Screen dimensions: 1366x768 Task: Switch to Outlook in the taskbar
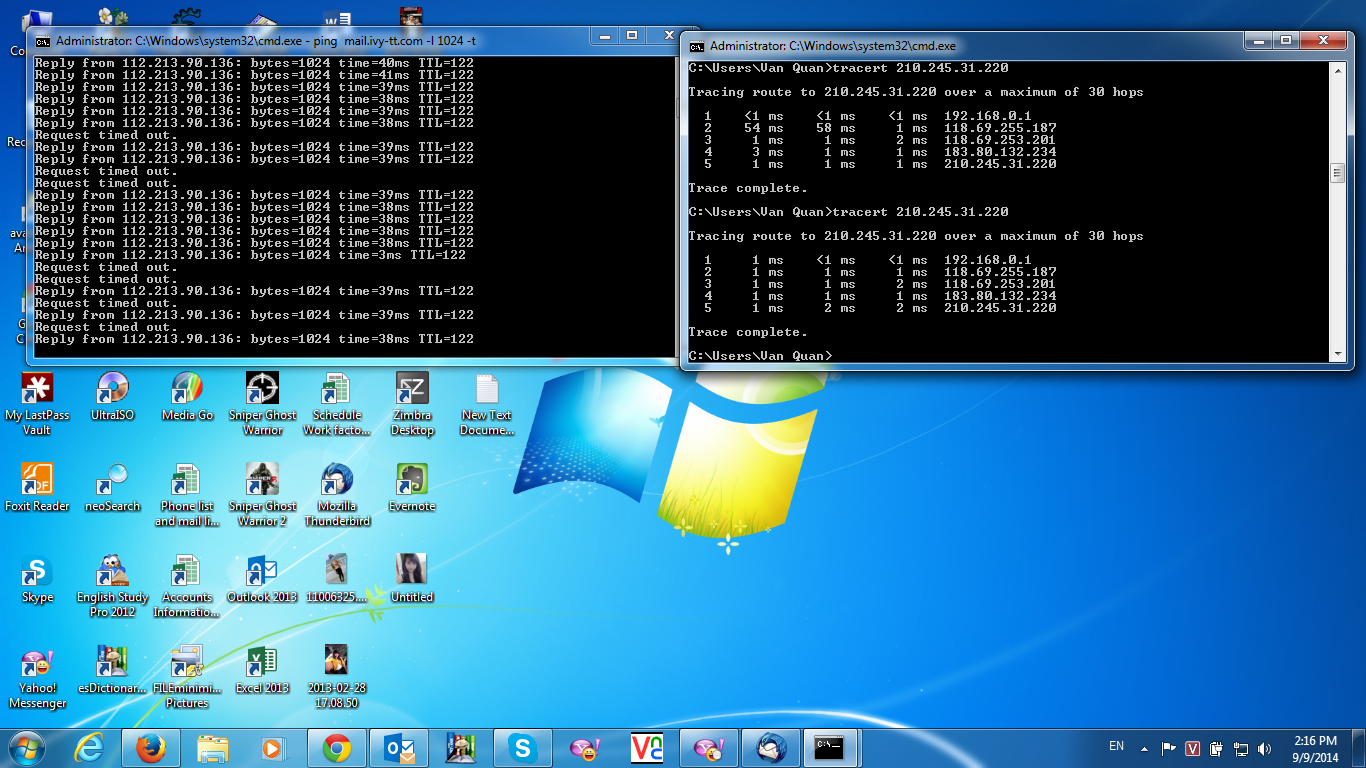click(x=398, y=748)
